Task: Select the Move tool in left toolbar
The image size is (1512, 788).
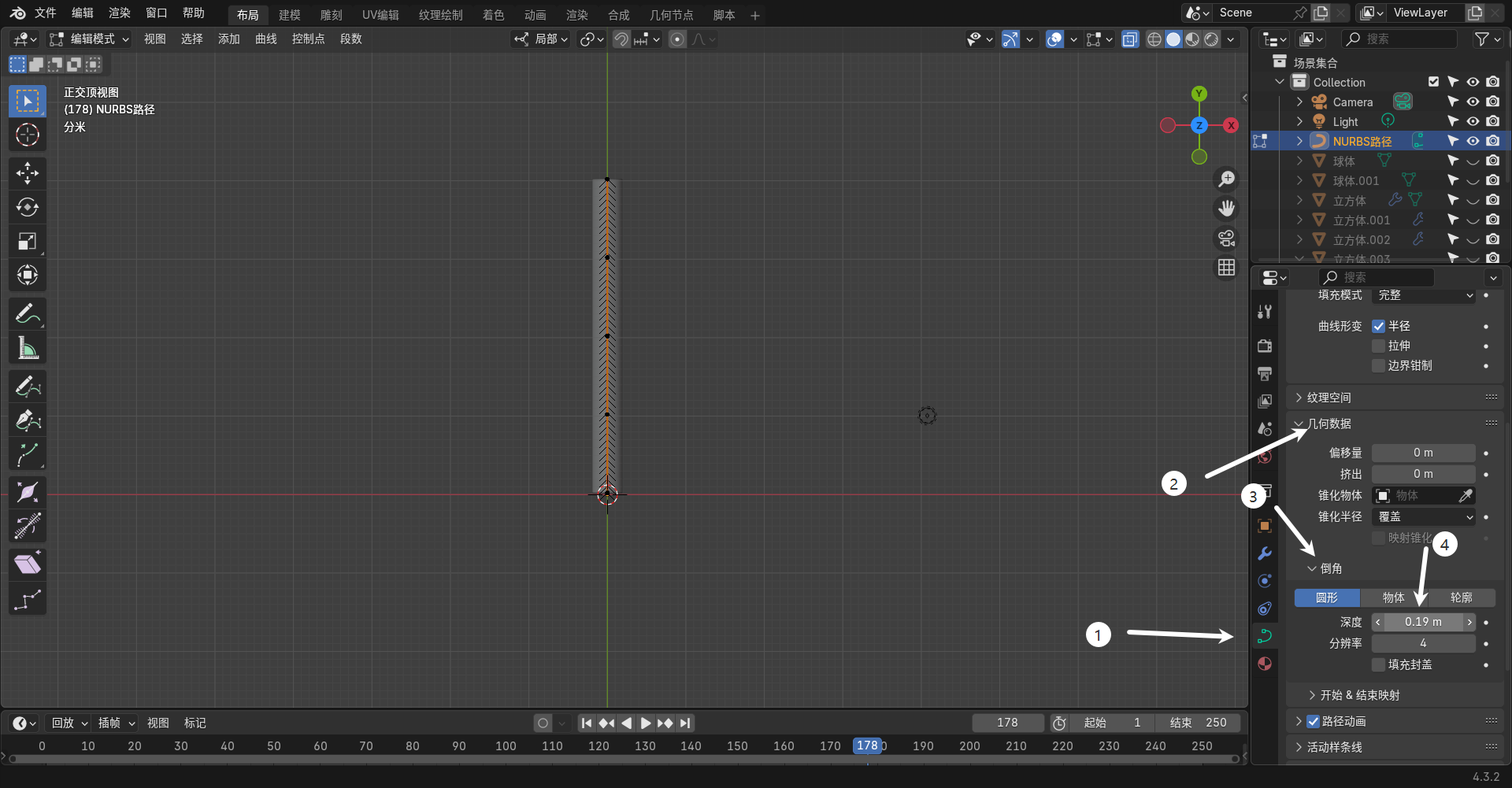Action: pos(28,172)
